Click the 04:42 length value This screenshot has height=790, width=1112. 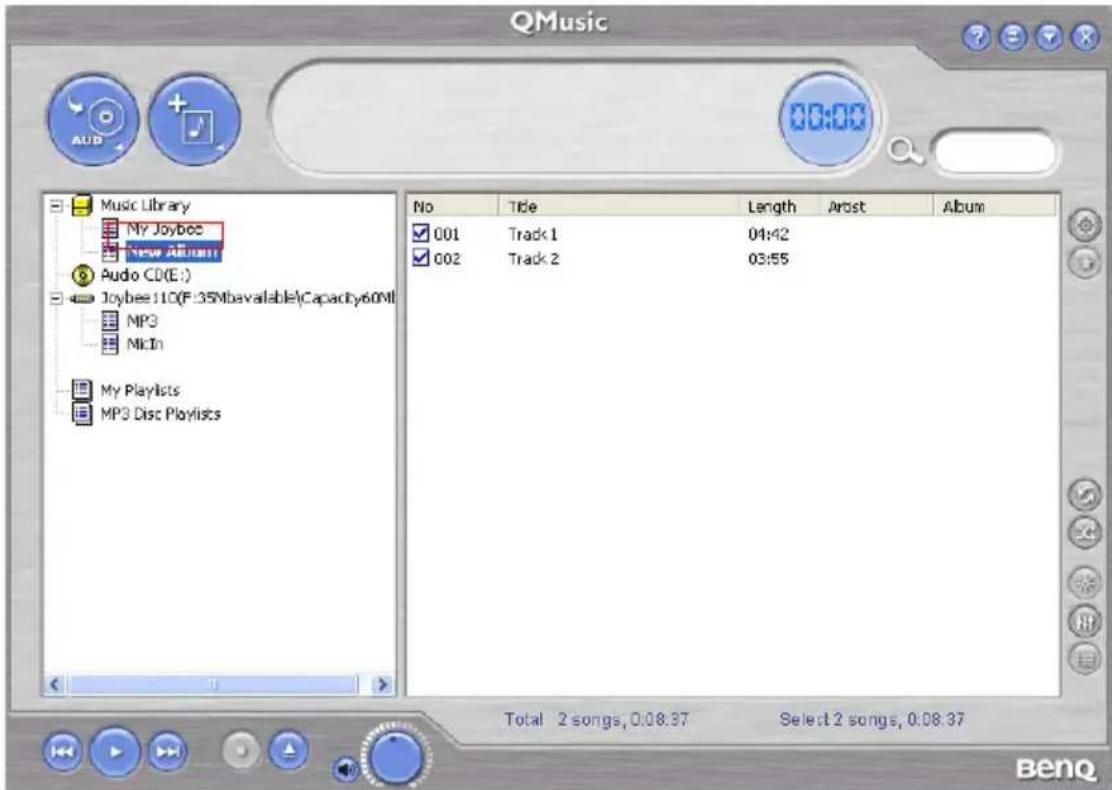[x=768, y=234]
